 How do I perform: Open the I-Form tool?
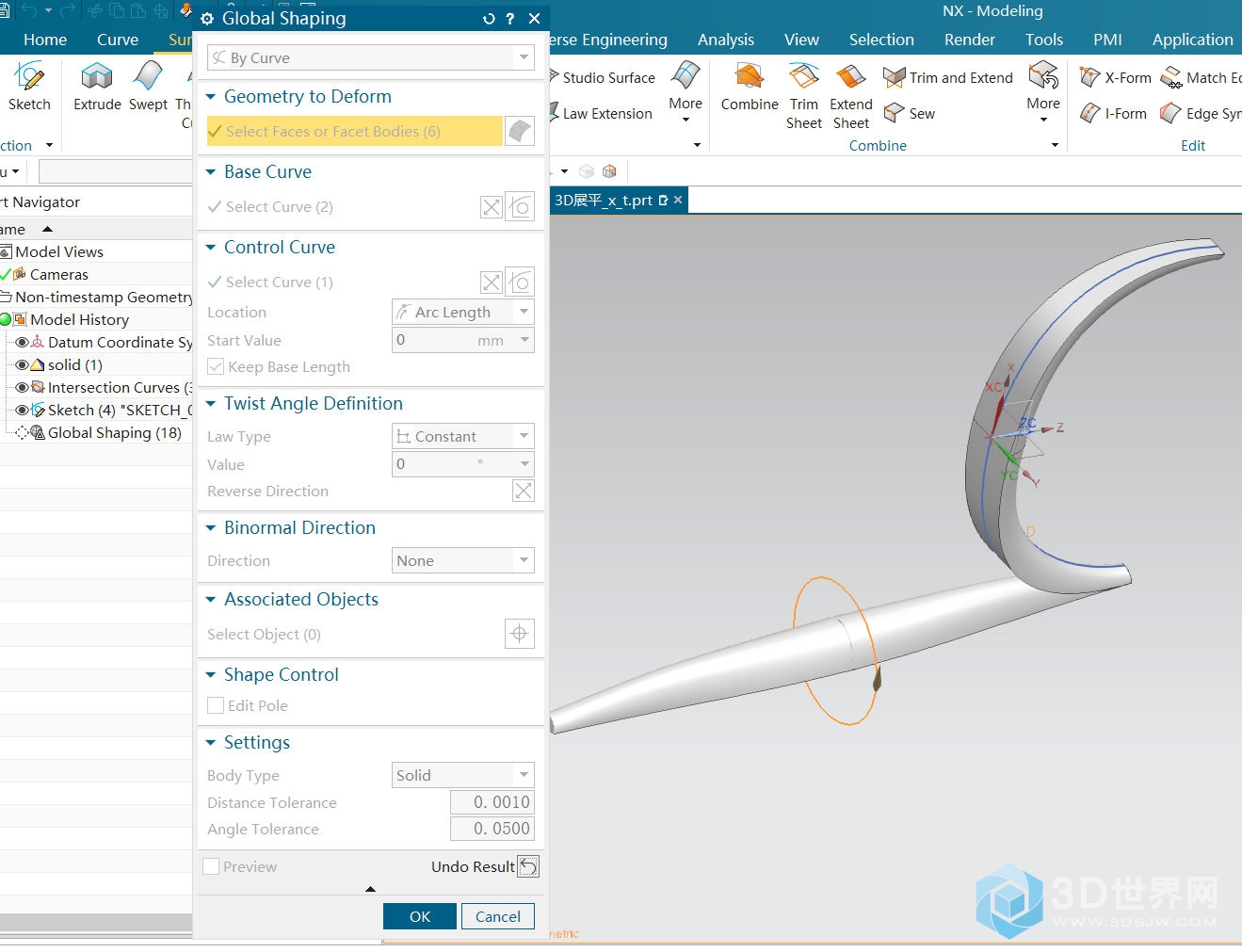click(1114, 113)
